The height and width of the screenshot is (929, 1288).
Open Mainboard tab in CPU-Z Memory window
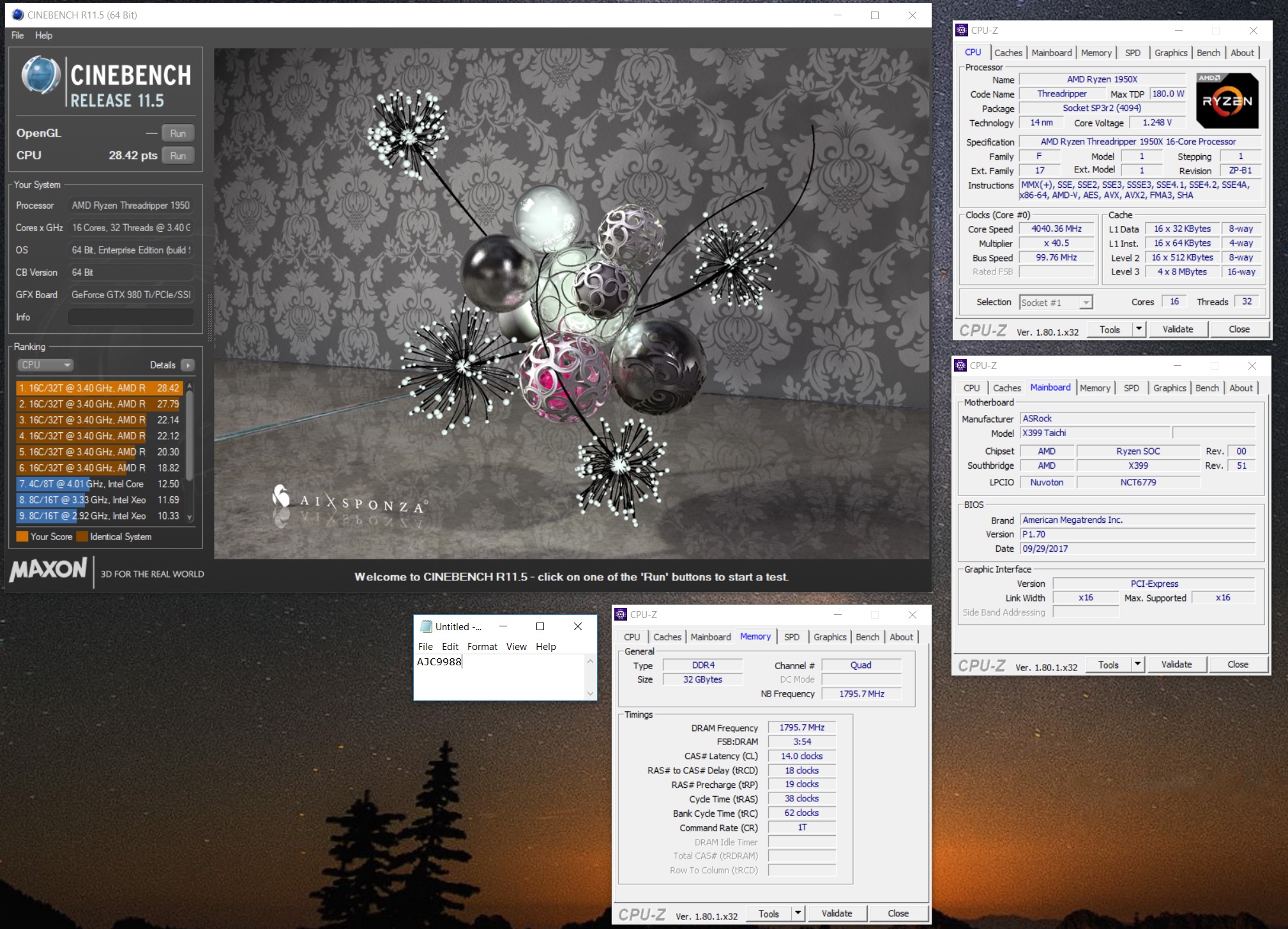click(711, 637)
